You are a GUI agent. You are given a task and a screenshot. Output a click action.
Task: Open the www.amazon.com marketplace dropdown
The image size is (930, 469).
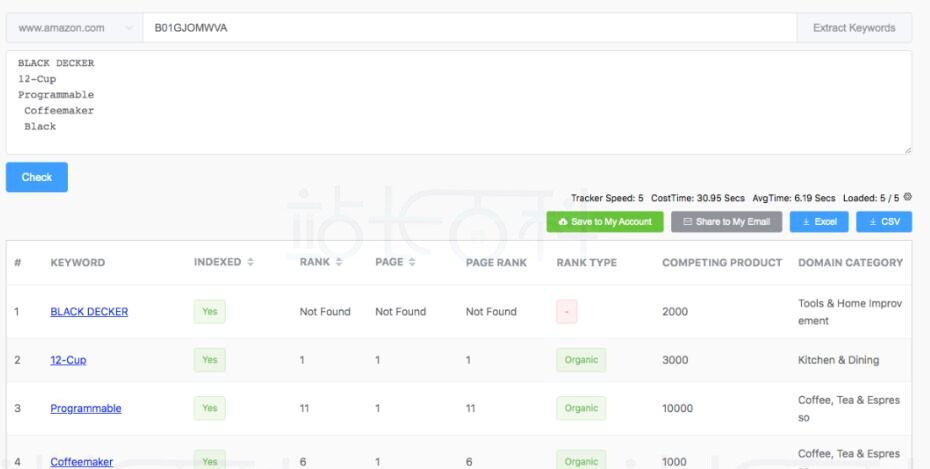74,28
